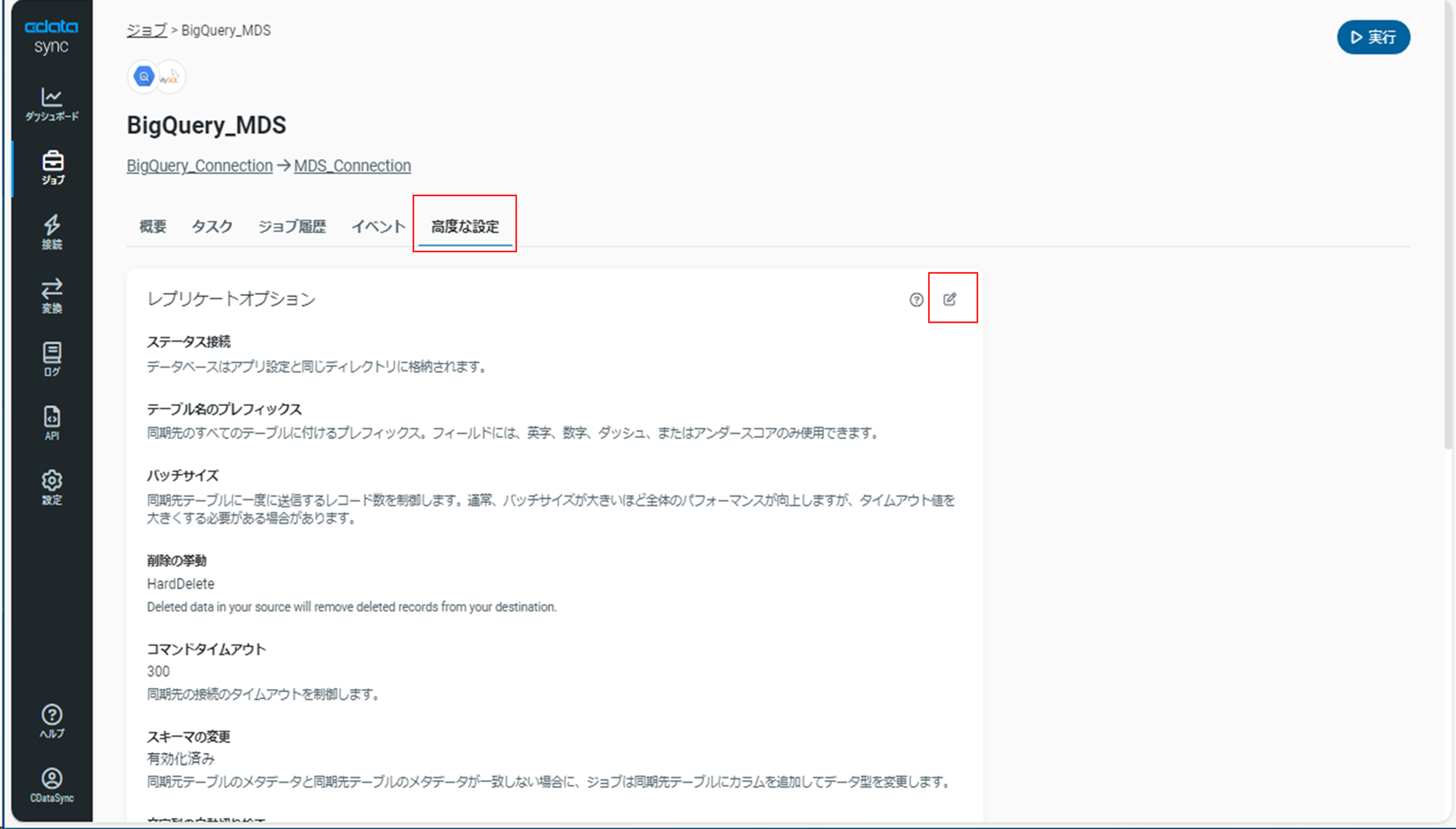Click the edit pencil icon for レプリケートオプション
Viewport: 1456px width, 829px height.
tap(950, 299)
